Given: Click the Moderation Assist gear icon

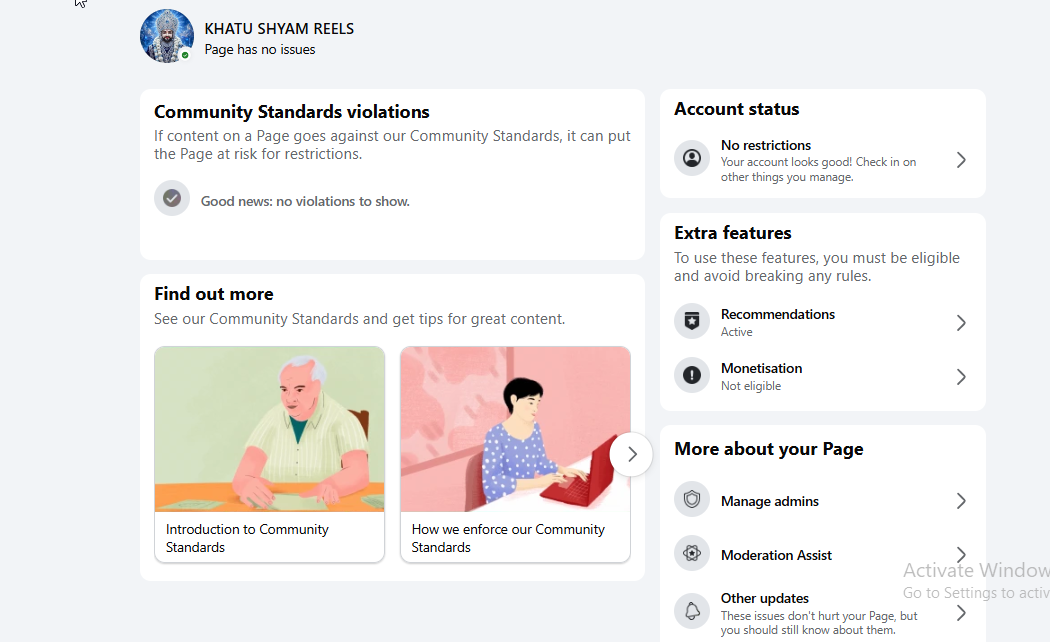Looking at the screenshot, I should [x=692, y=553].
